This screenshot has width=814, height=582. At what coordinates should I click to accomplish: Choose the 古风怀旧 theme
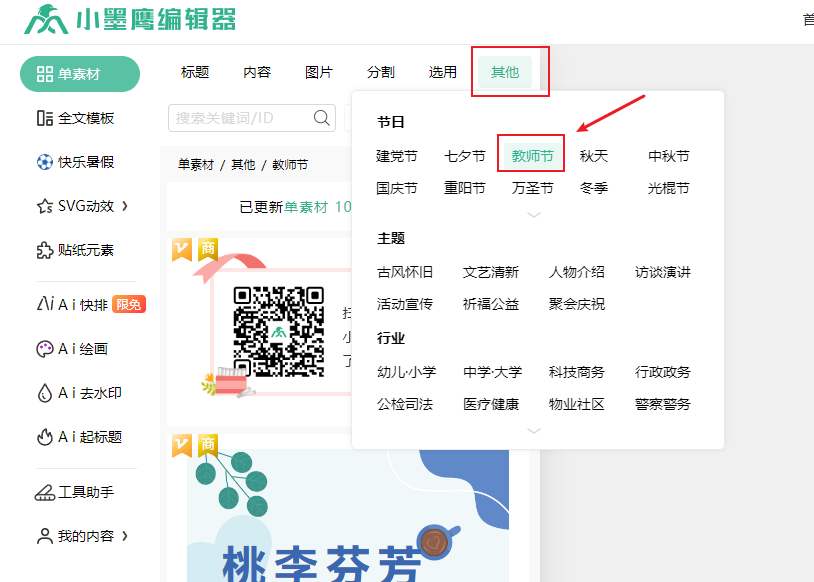(x=405, y=272)
